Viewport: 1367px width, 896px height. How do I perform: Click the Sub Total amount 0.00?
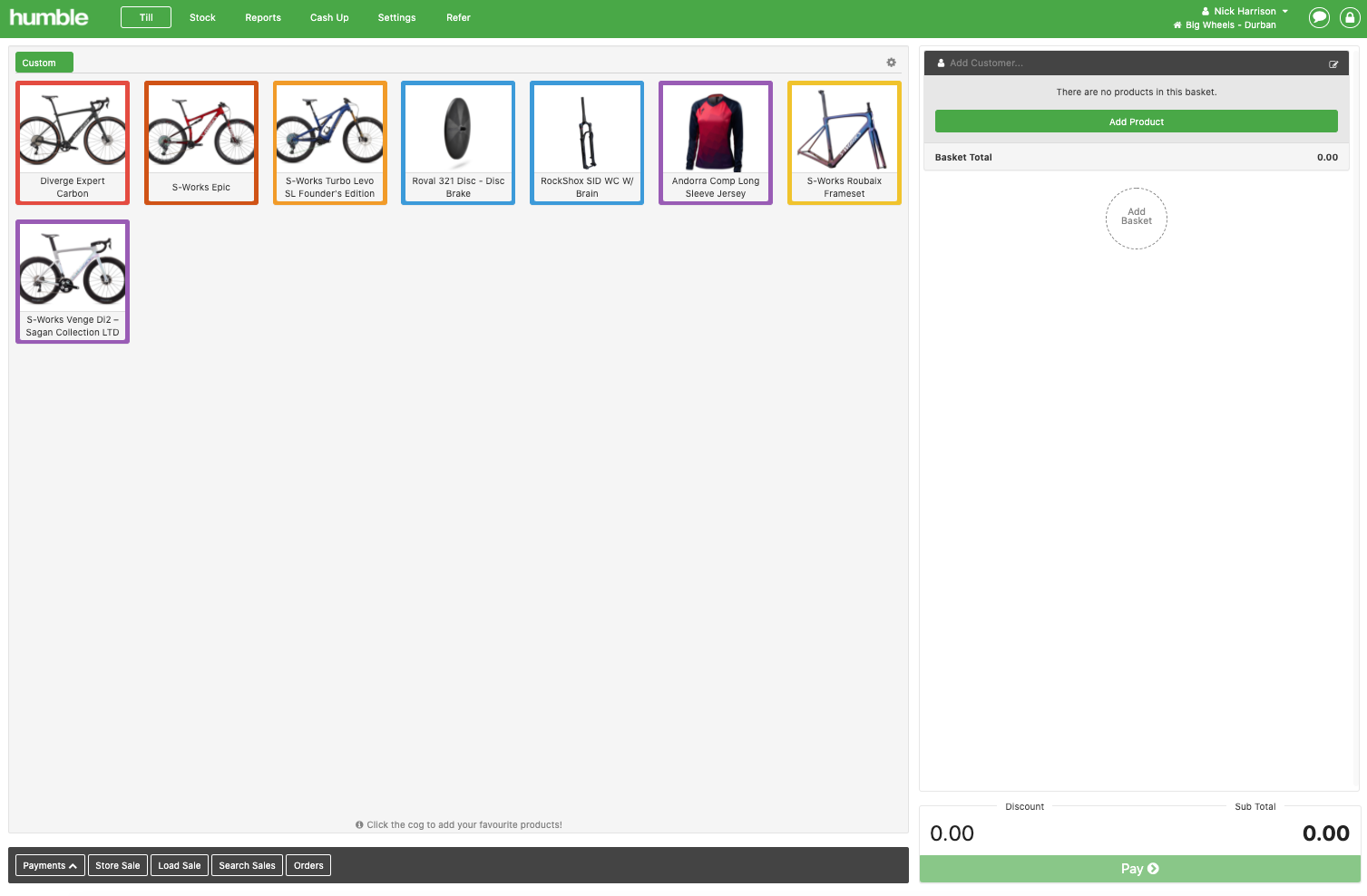1326,833
